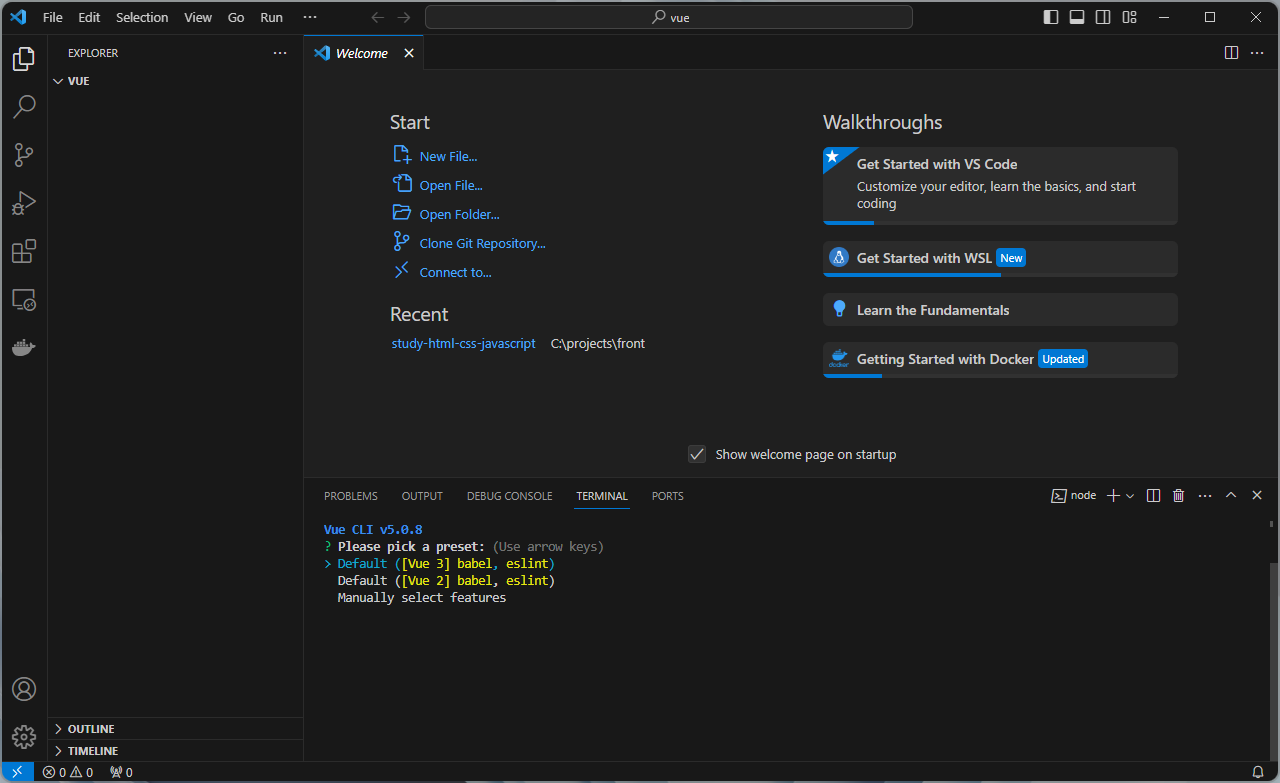Click the New File... link
Image resolution: width=1280 pixels, height=783 pixels.
(x=448, y=157)
